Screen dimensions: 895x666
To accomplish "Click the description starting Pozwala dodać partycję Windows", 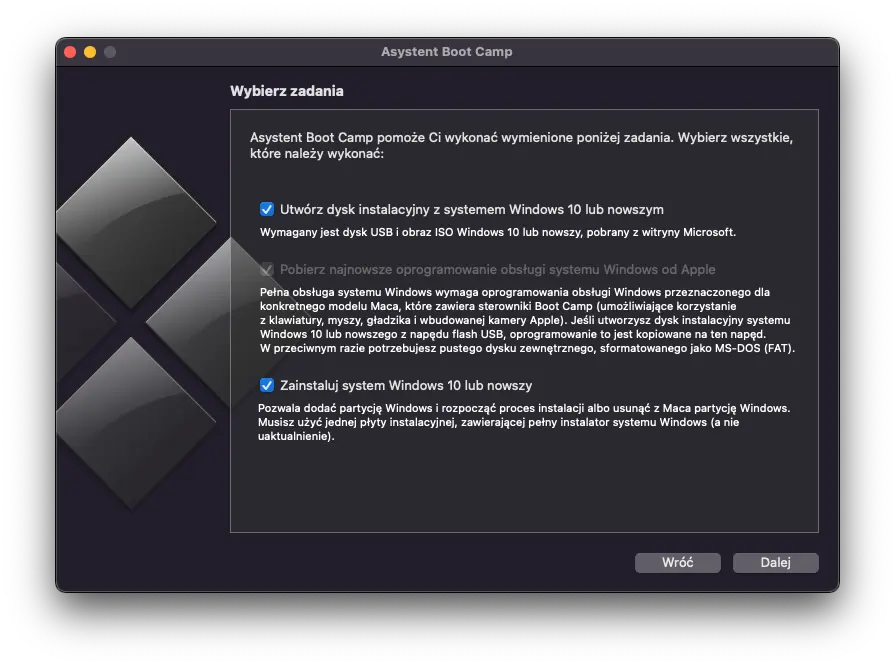I will click(x=523, y=422).
